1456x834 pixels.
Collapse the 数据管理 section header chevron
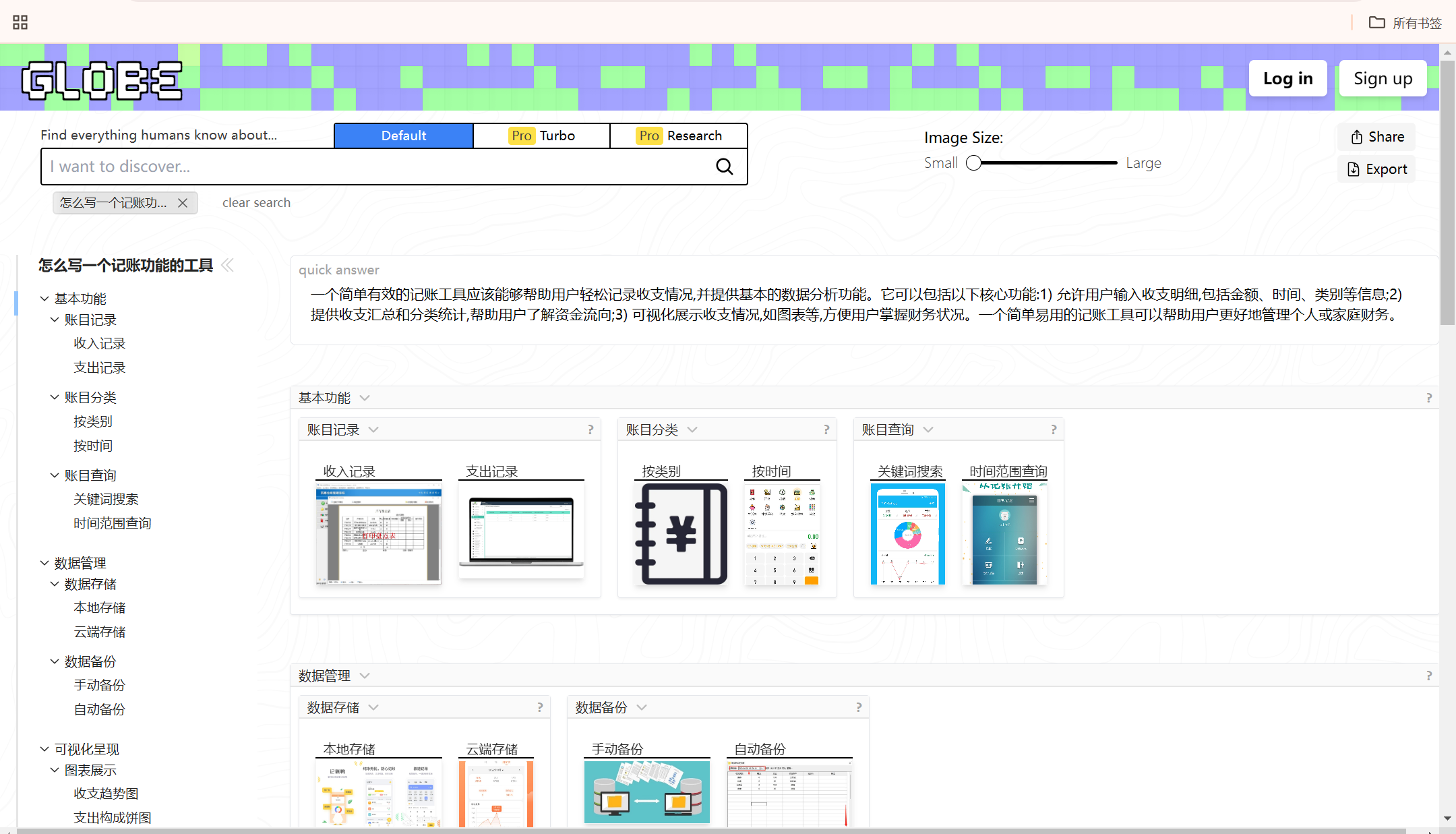click(x=365, y=676)
